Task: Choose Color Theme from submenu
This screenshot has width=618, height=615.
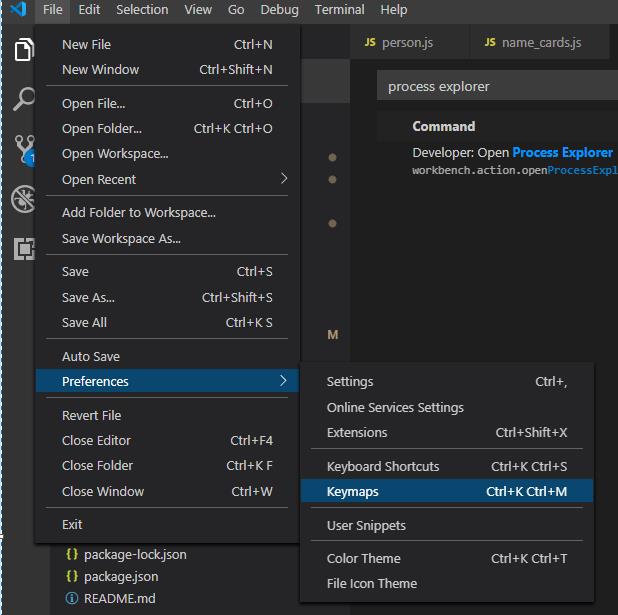Action: [x=447, y=559]
